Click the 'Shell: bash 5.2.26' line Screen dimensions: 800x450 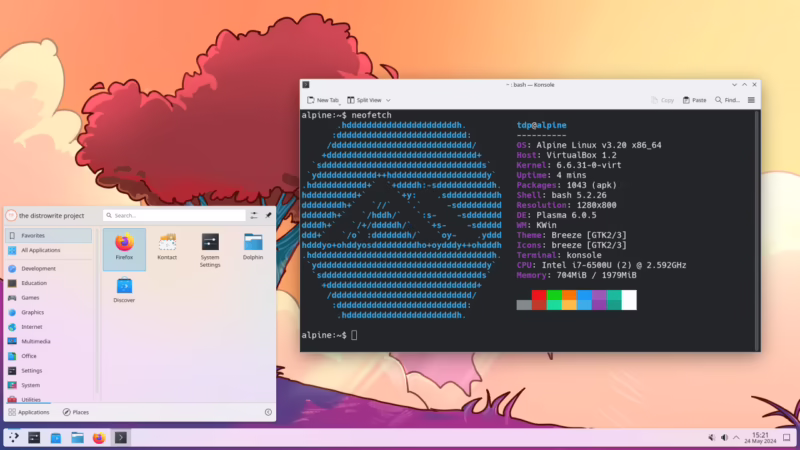pos(561,195)
